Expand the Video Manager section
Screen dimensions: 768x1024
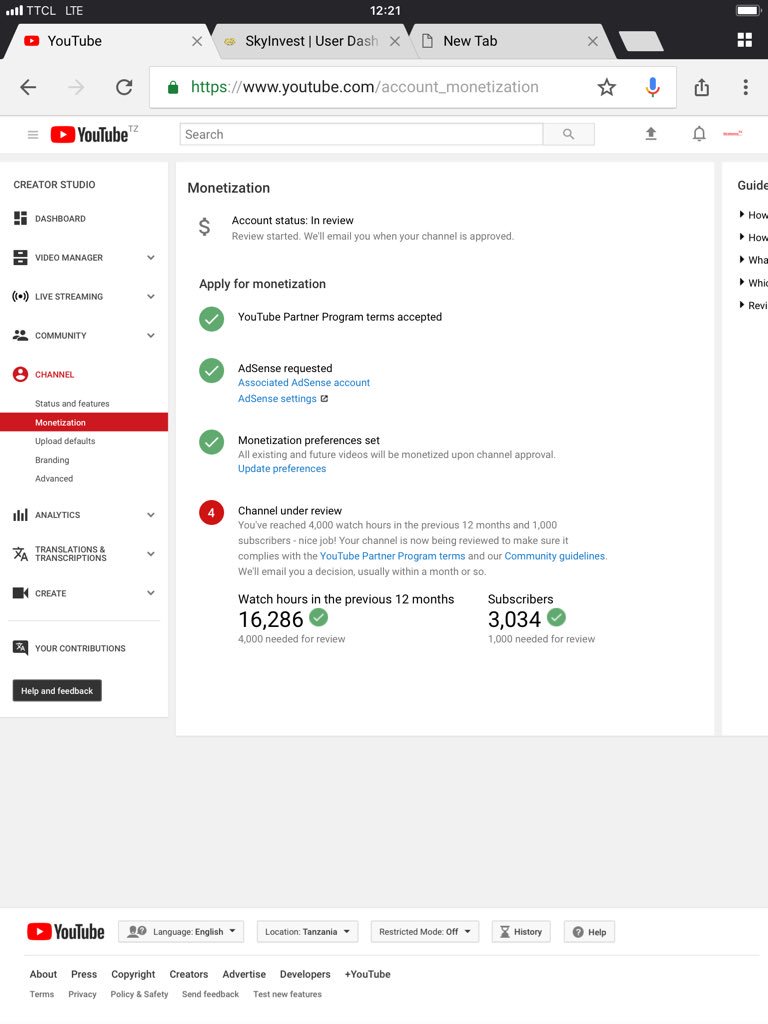(151, 257)
